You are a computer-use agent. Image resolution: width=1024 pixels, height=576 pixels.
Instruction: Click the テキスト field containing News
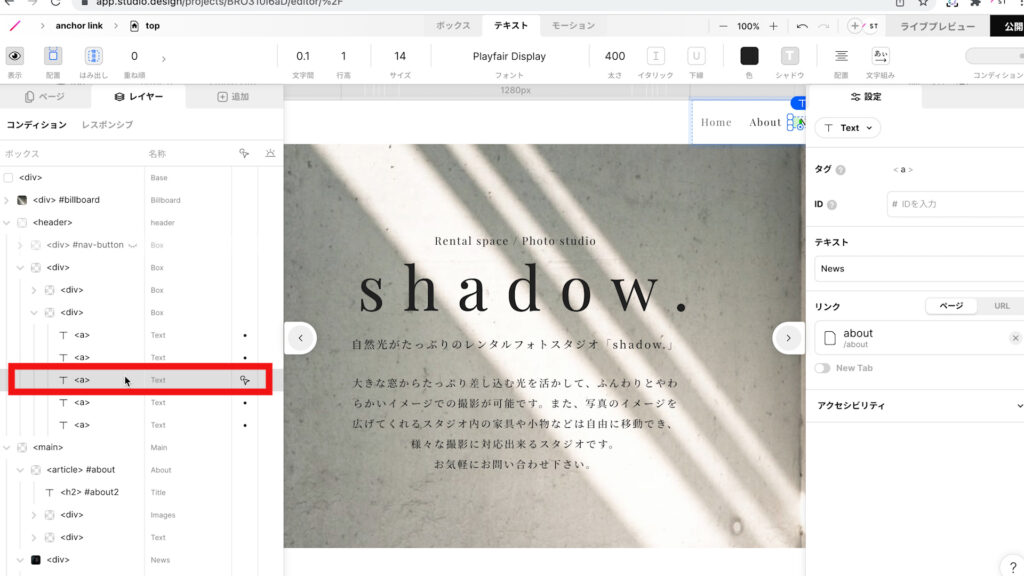pos(919,268)
